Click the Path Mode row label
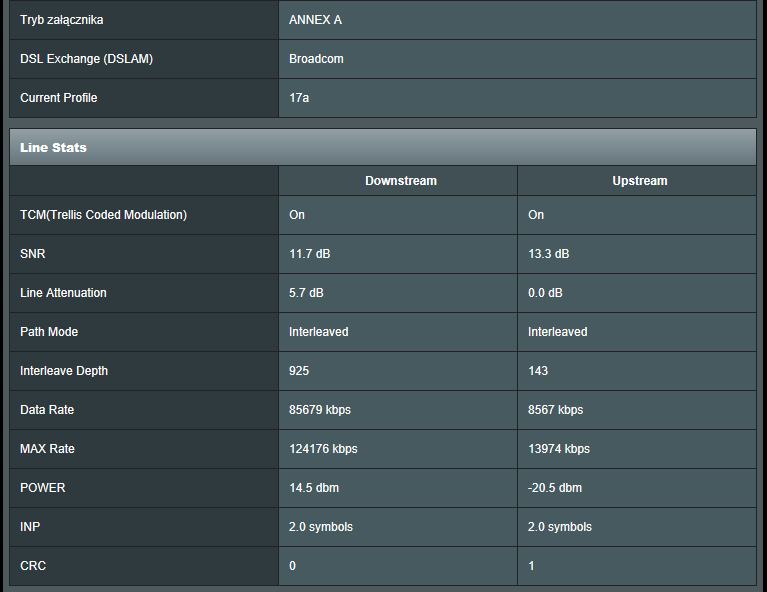 (x=49, y=332)
